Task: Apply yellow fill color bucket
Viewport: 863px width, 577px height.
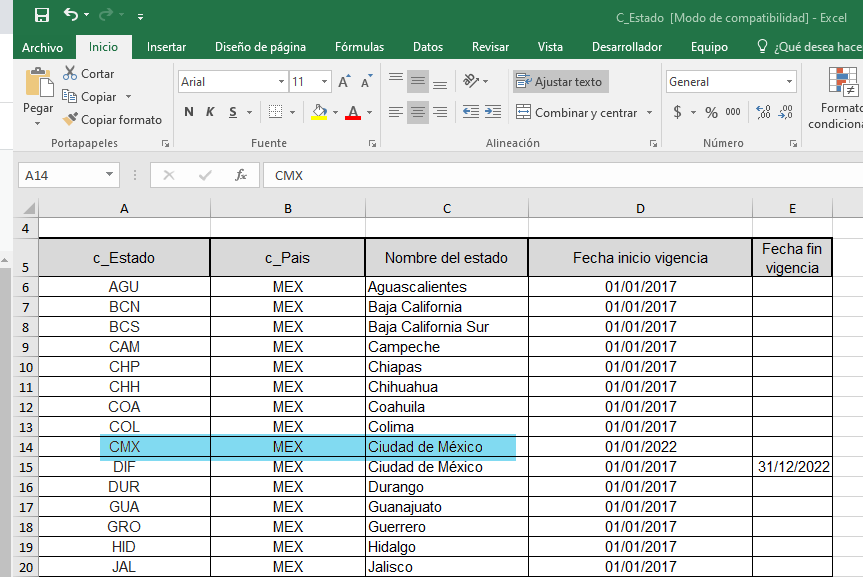Action: coord(319,112)
